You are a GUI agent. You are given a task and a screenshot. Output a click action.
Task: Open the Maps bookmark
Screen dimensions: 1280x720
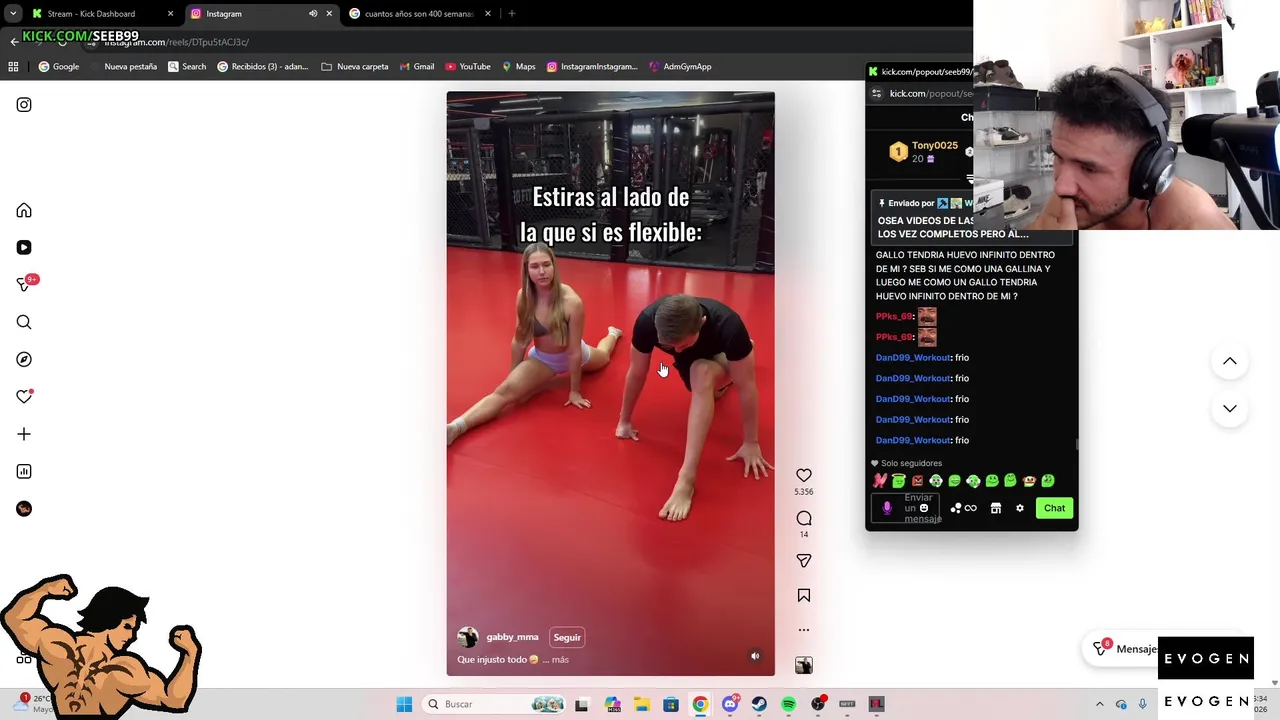click(519, 67)
